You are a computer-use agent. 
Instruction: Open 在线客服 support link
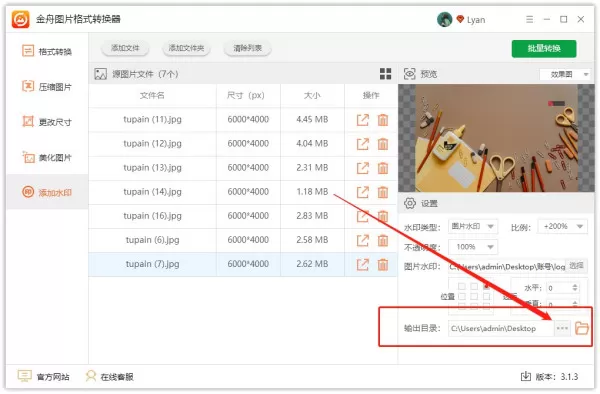pos(109,376)
